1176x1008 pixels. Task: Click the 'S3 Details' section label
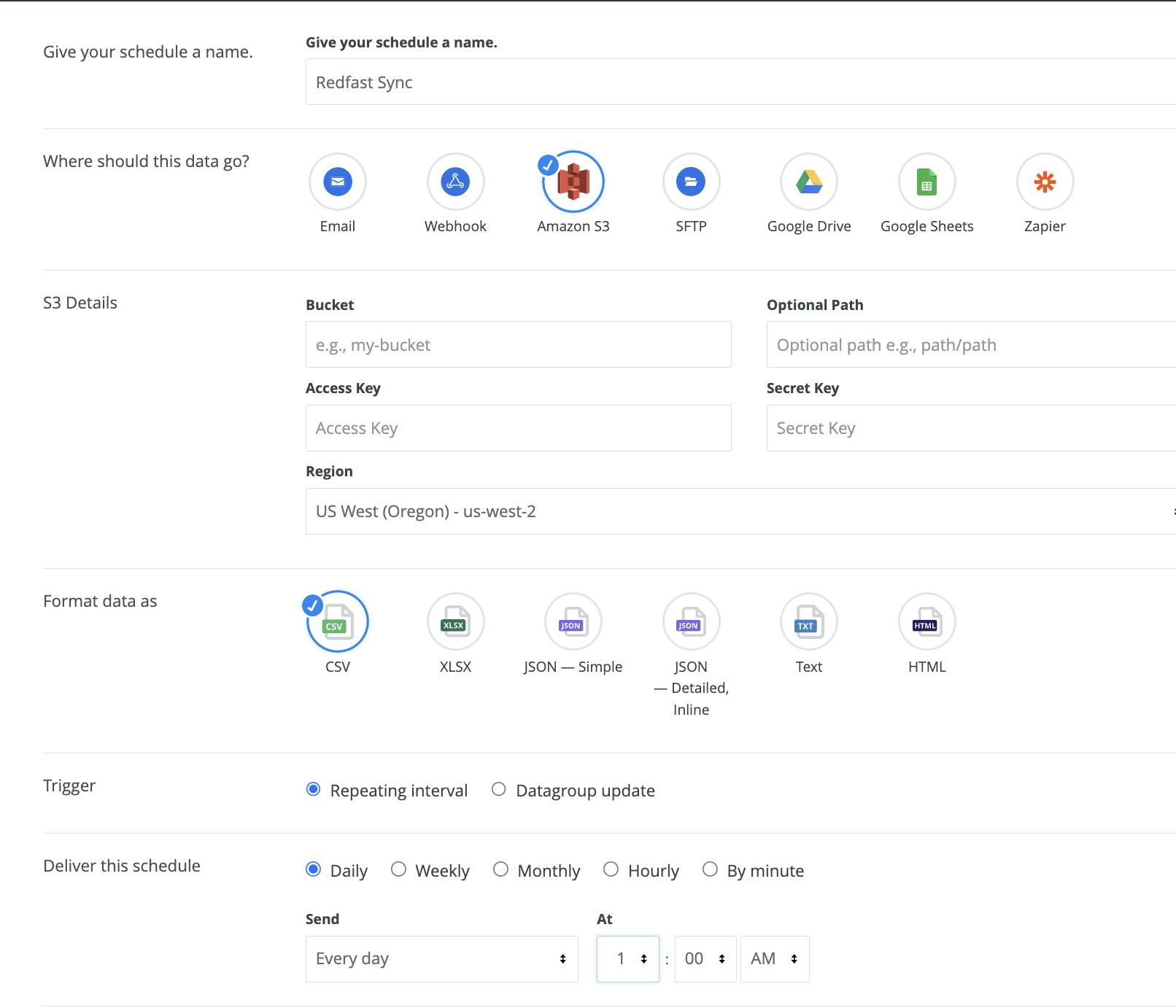point(80,303)
